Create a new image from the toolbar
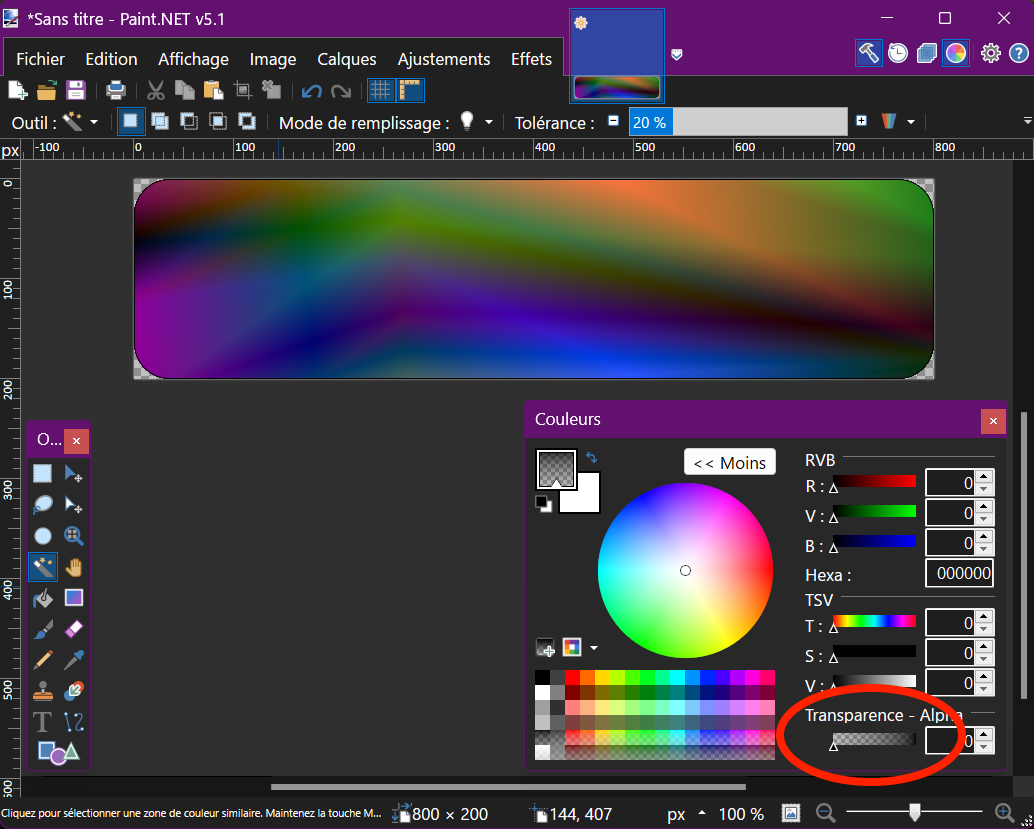This screenshot has width=1034, height=829. click(x=17, y=90)
